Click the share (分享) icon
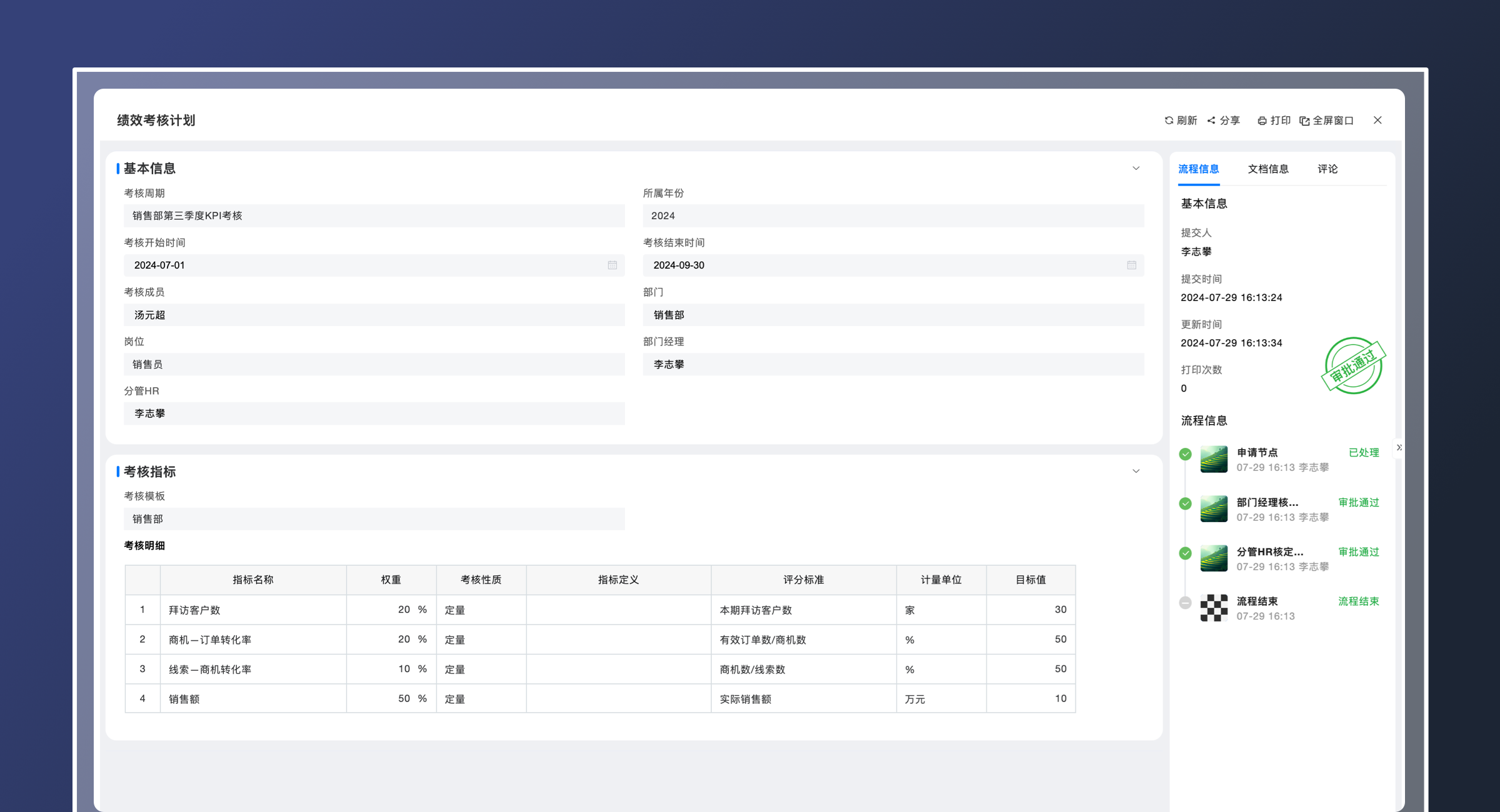This screenshot has height=812, width=1500. [x=1211, y=121]
